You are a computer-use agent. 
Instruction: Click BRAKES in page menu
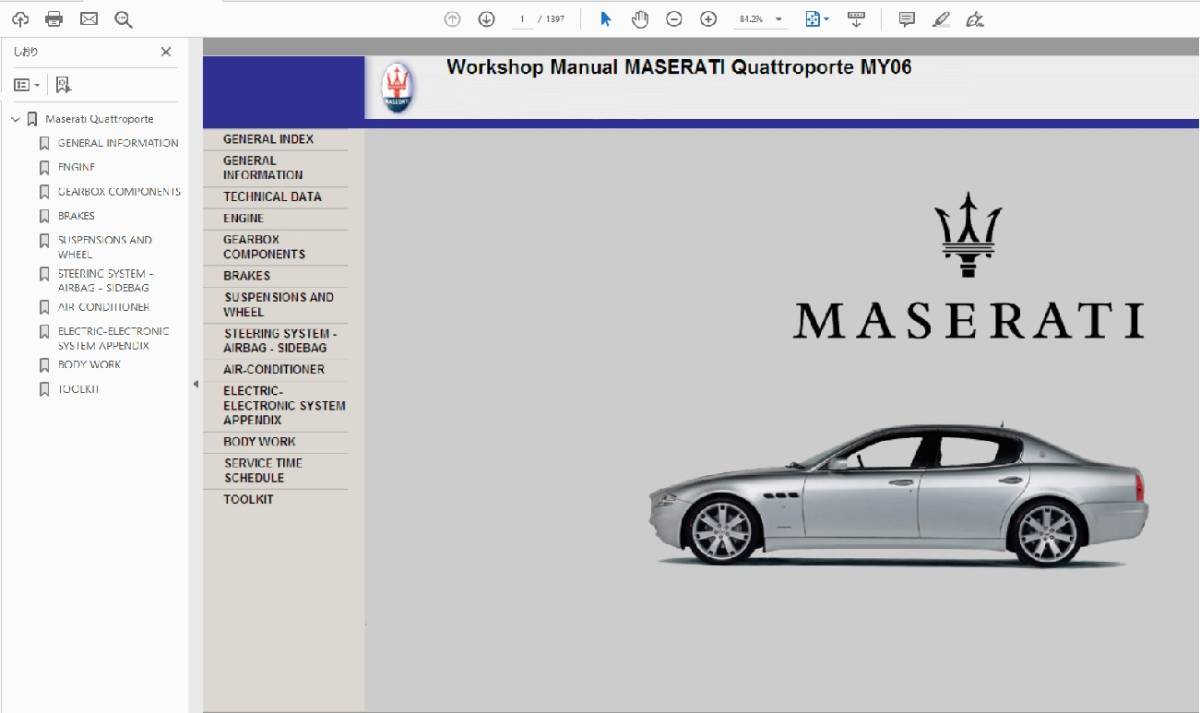coord(246,275)
